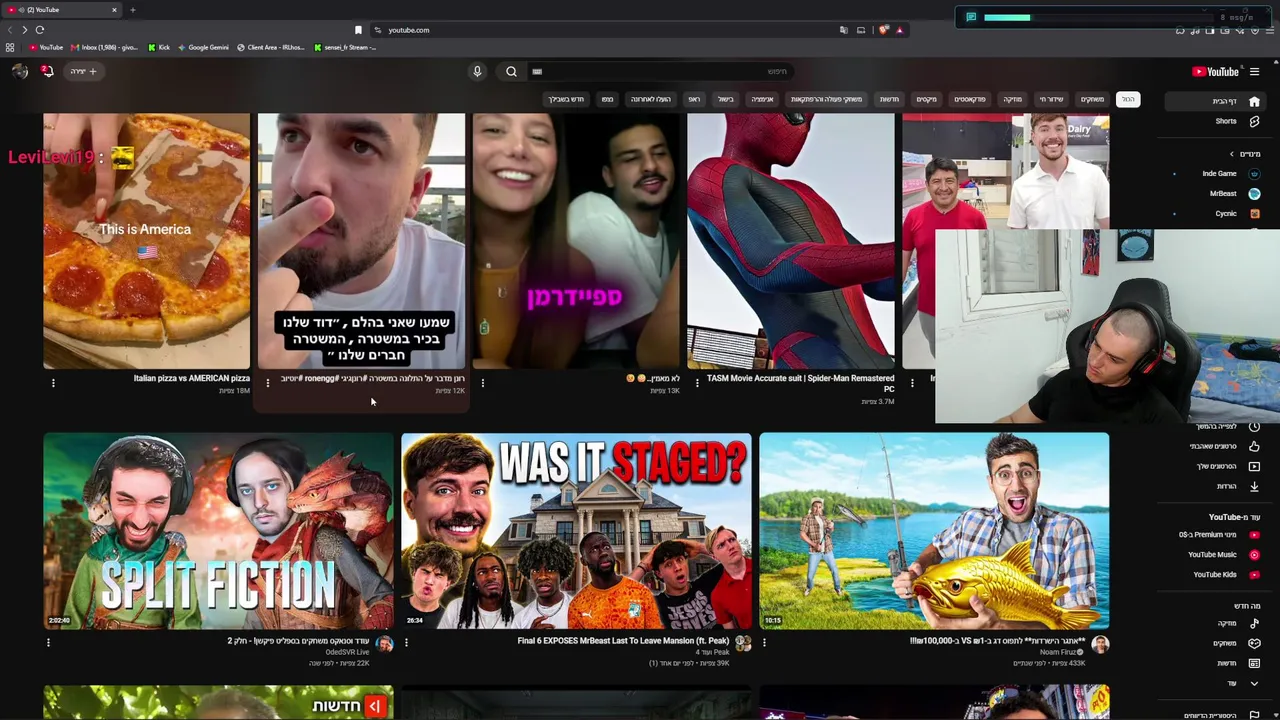Open the on-screen keyboard in search box

(537, 71)
